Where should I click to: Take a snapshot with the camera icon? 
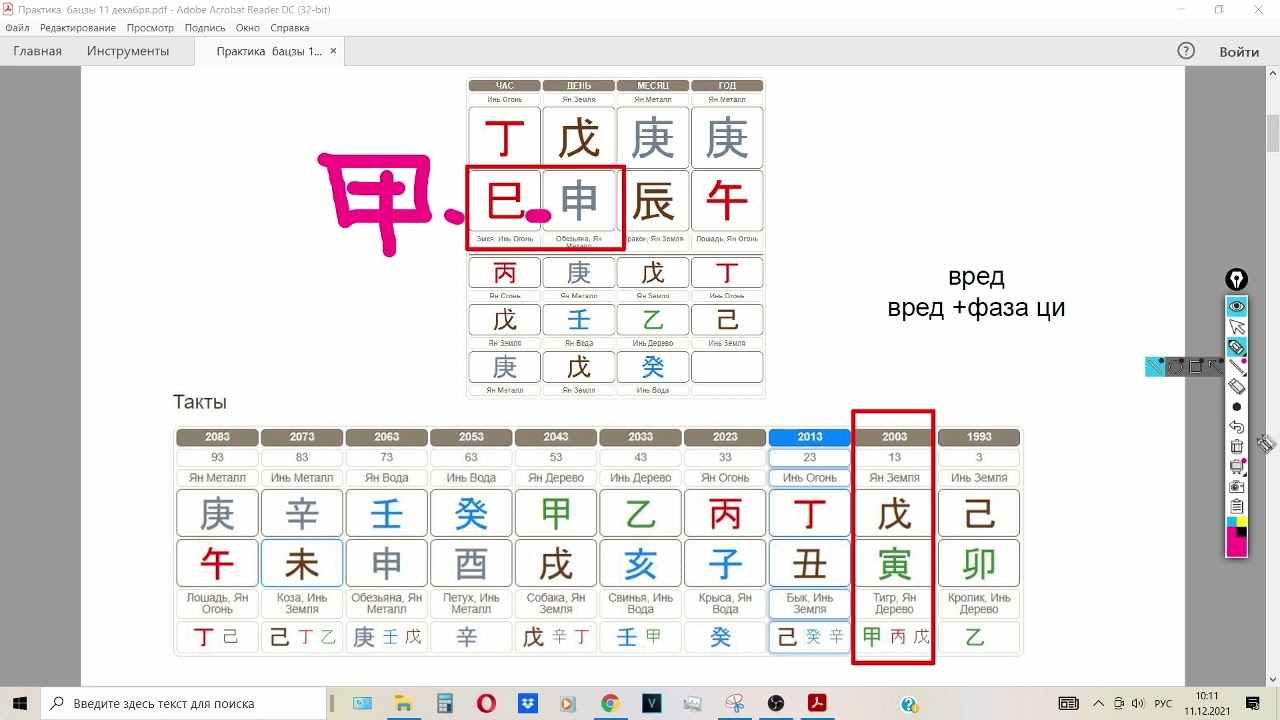point(1237,486)
